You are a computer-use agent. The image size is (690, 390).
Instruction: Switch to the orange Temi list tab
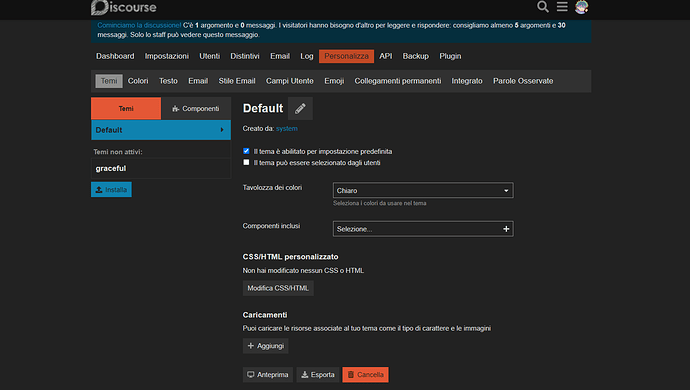point(126,108)
